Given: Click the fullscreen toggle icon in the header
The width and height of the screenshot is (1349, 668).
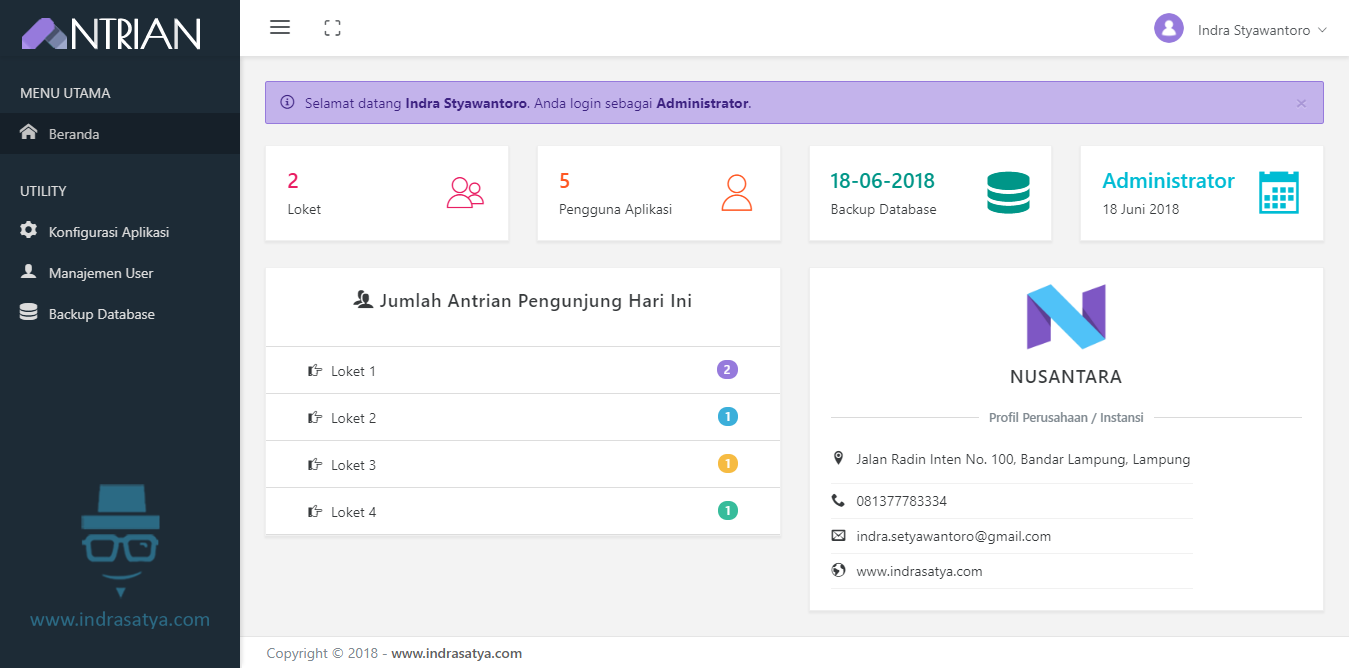Looking at the screenshot, I should point(332,27).
